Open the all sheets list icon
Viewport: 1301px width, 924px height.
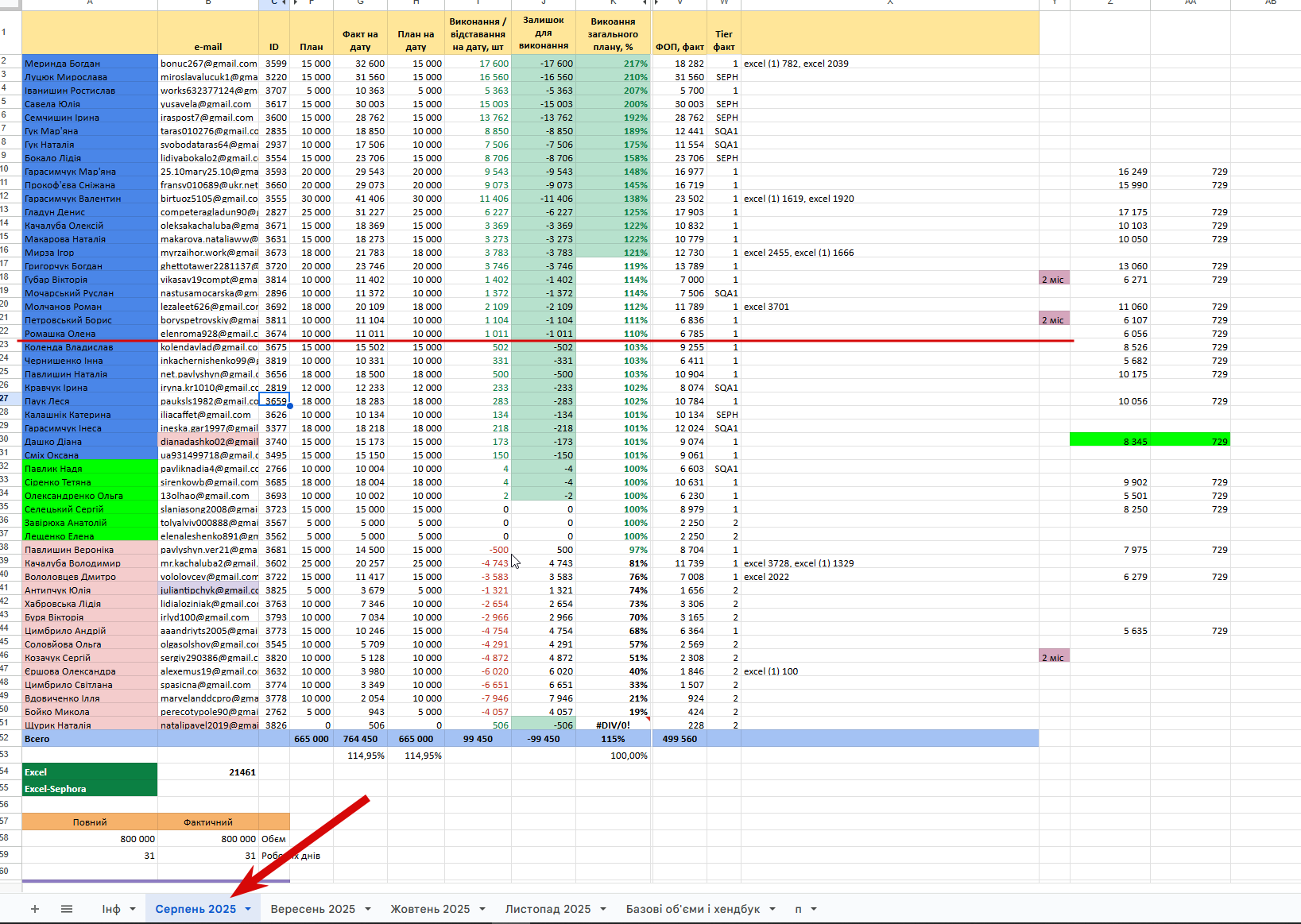click(x=67, y=909)
